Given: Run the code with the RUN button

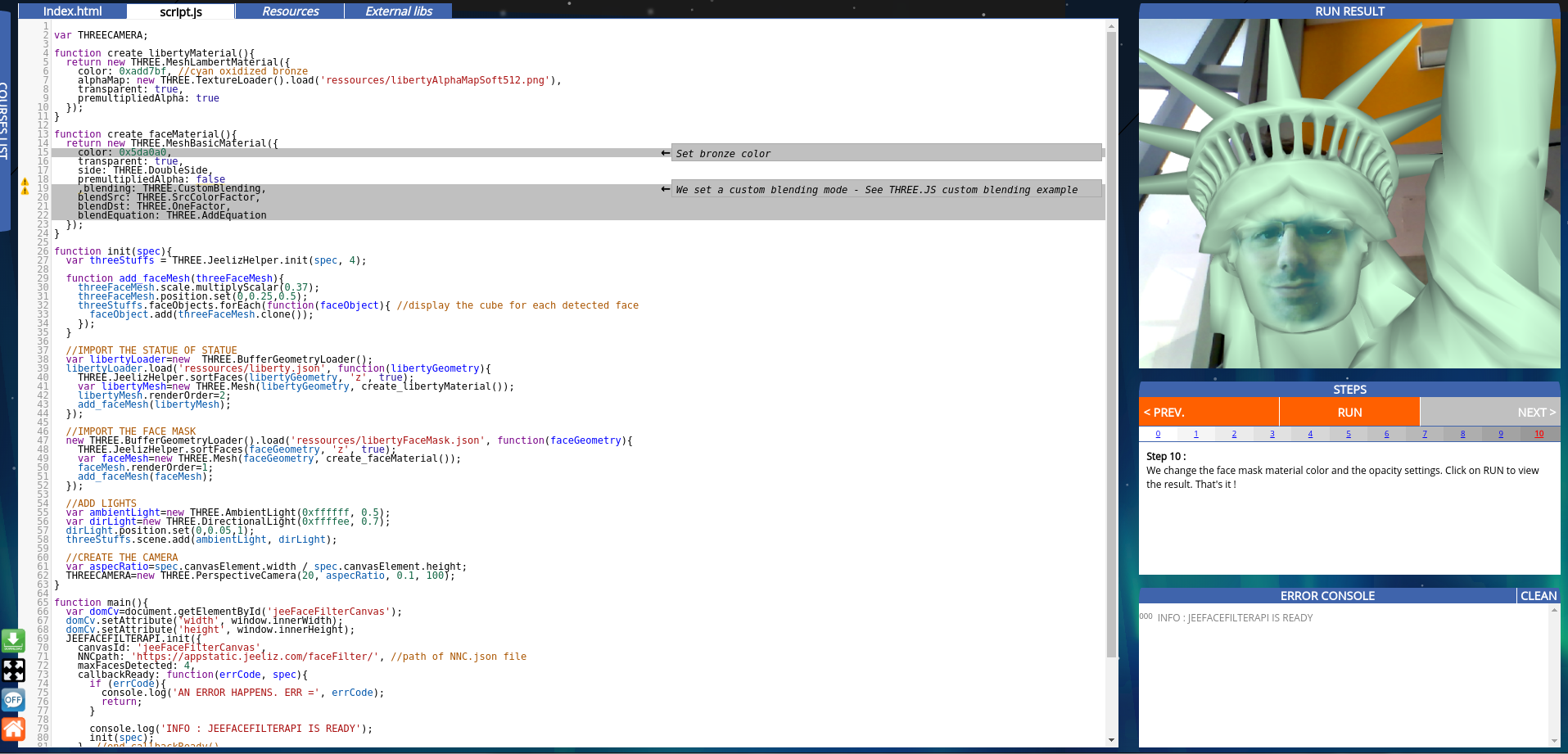Looking at the screenshot, I should pos(1349,412).
